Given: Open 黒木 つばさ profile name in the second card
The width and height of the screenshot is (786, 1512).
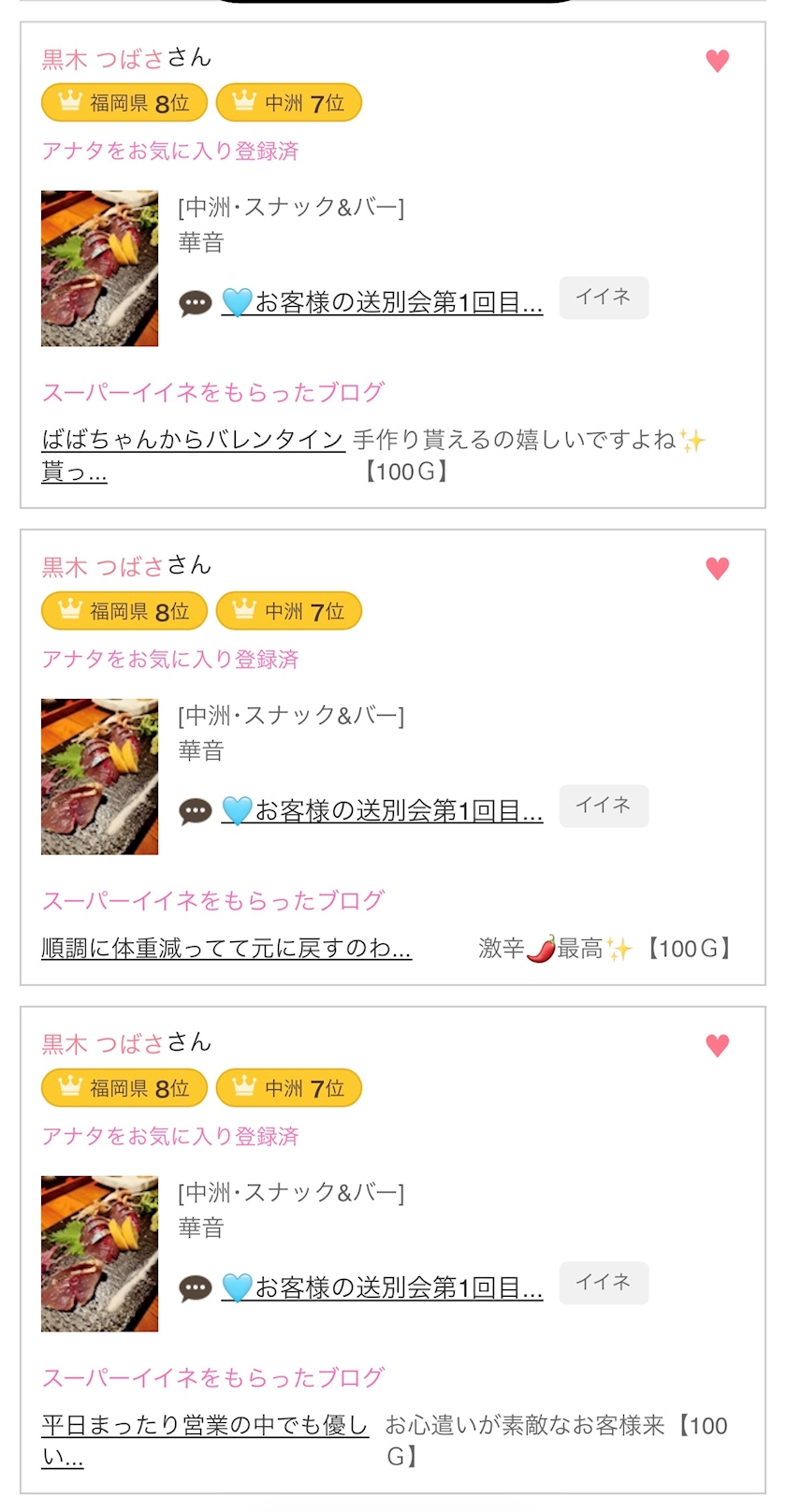Looking at the screenshot, I should (103, 567).
